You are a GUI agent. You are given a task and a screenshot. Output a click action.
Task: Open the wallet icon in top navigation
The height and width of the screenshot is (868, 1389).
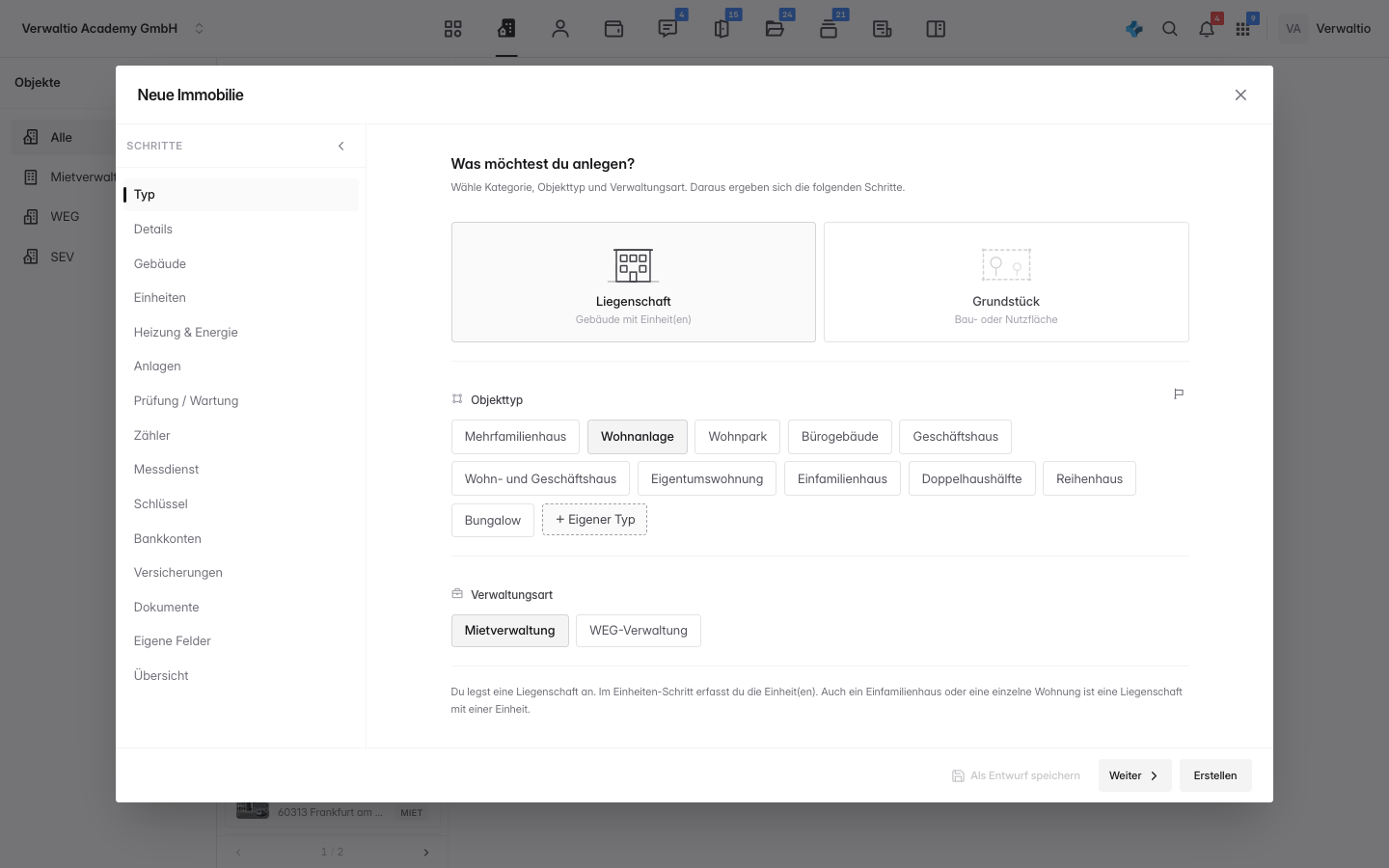tap(613, 29)
